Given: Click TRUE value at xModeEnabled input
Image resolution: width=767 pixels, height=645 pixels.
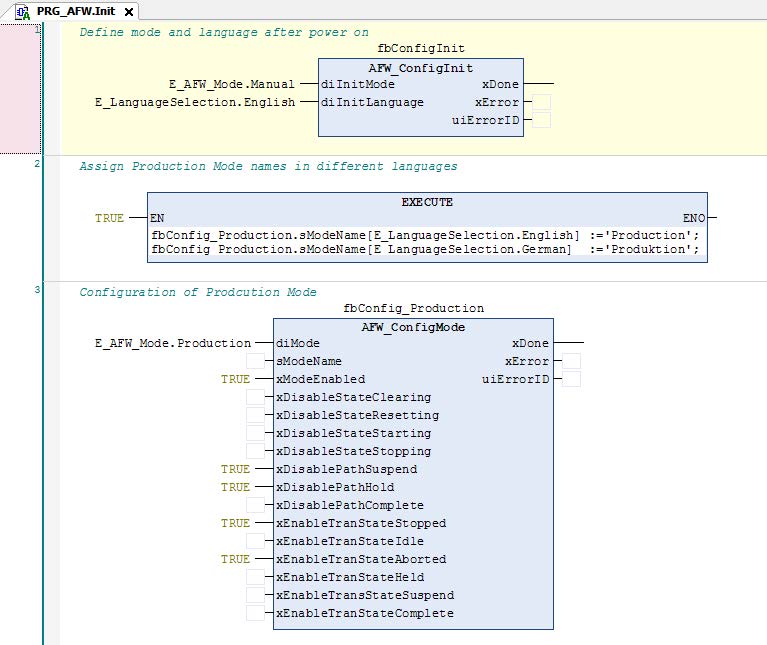Looking at the screenshot, I should coord(236,379).
